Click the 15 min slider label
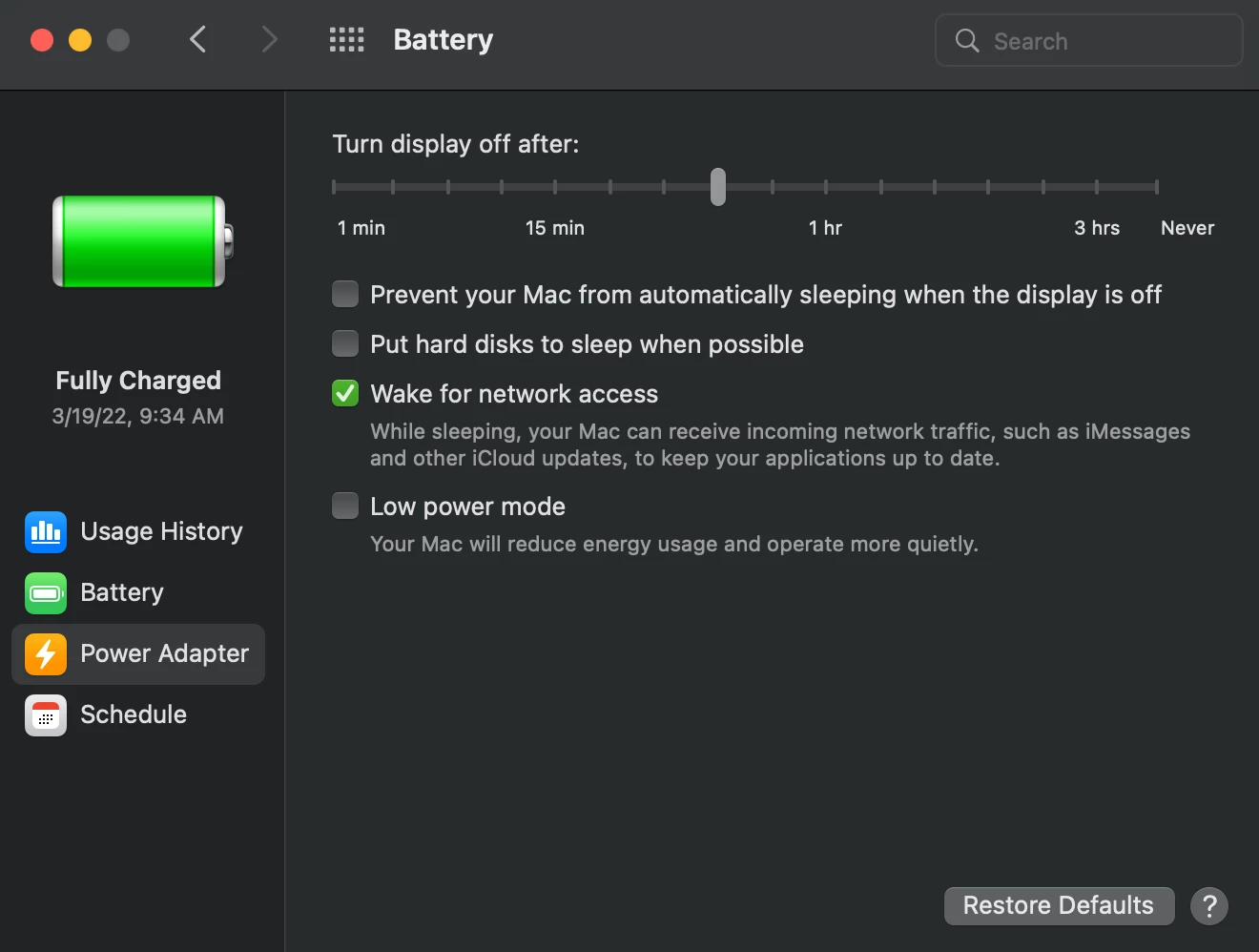This screenshot has height=952, width=1259. pos(555,228)
